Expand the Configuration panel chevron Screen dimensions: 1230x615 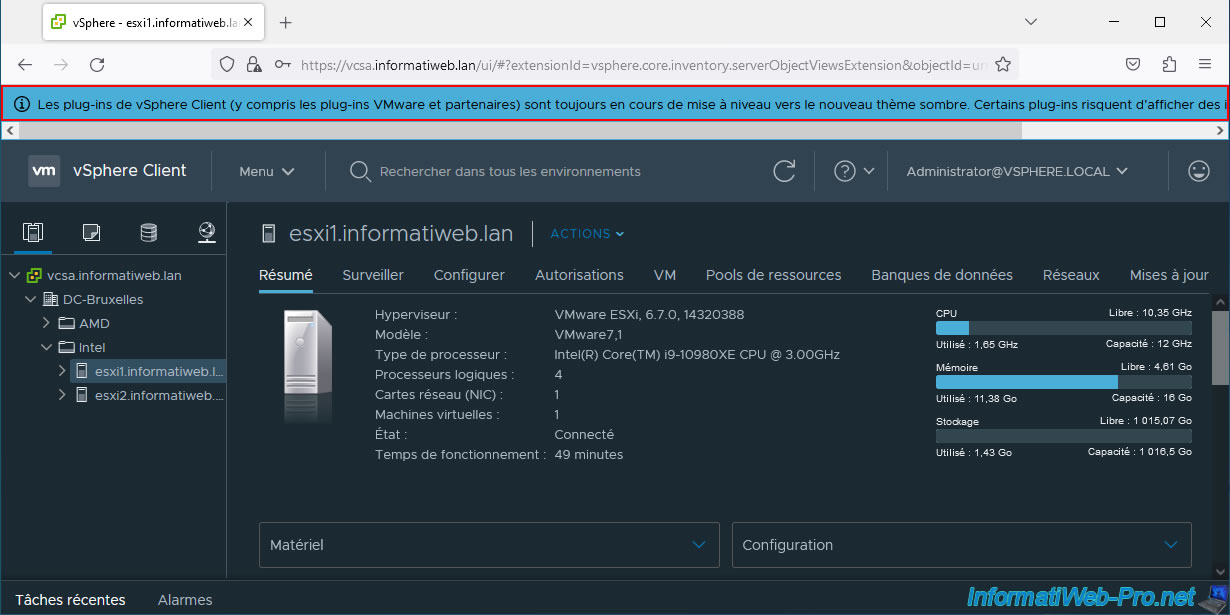coord(1171,545)
